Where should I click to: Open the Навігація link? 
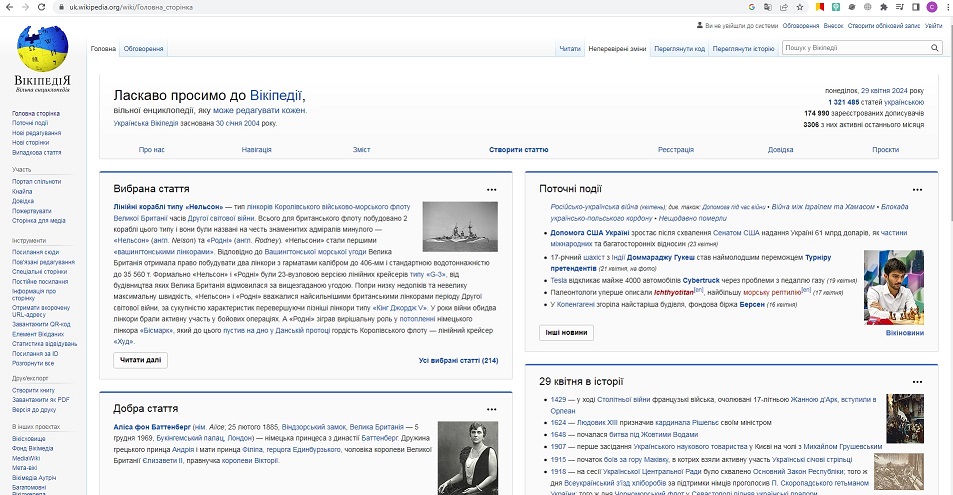(x=256, y=150)
